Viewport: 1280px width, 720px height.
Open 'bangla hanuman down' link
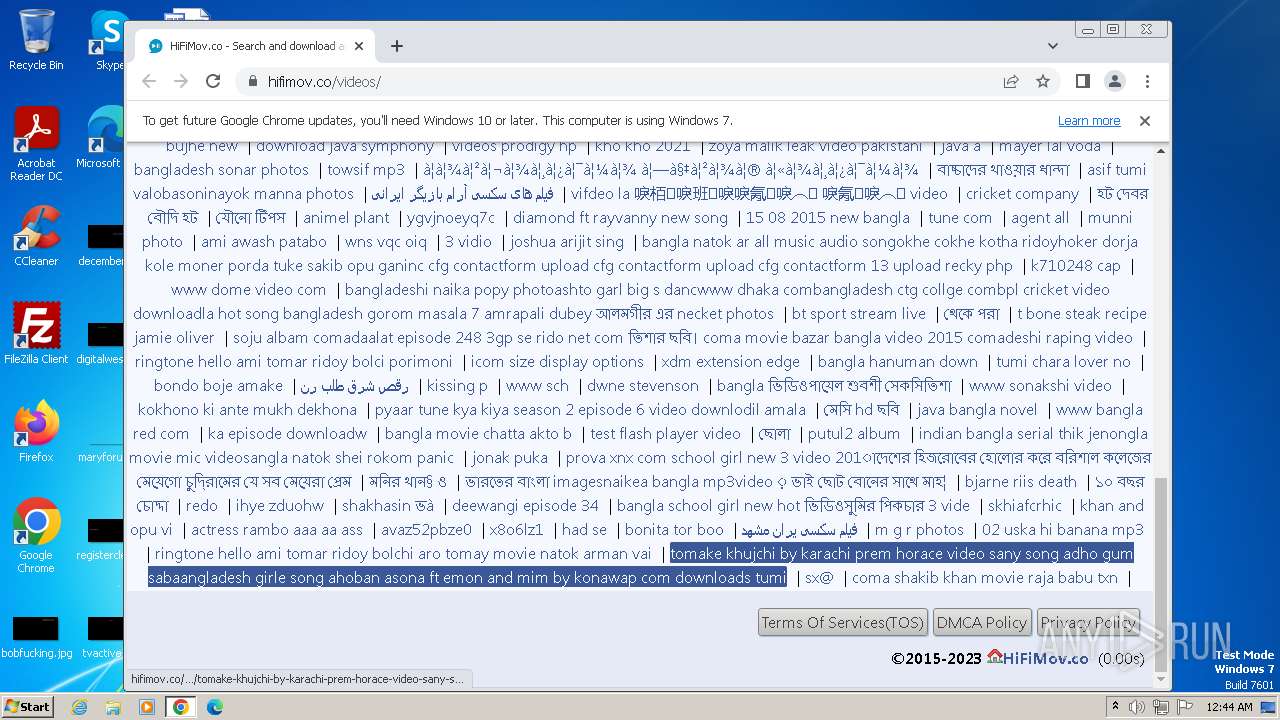(x=898, y=361)
